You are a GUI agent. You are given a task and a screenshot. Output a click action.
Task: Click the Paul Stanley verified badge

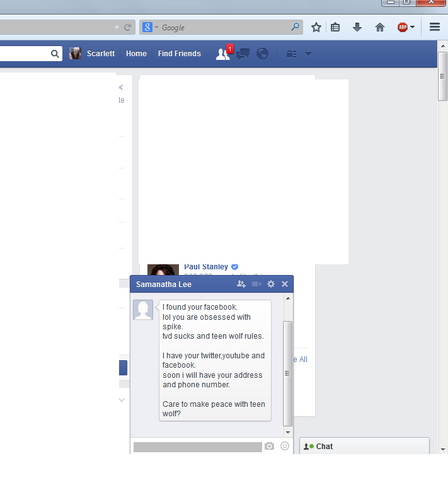point(235,267)
